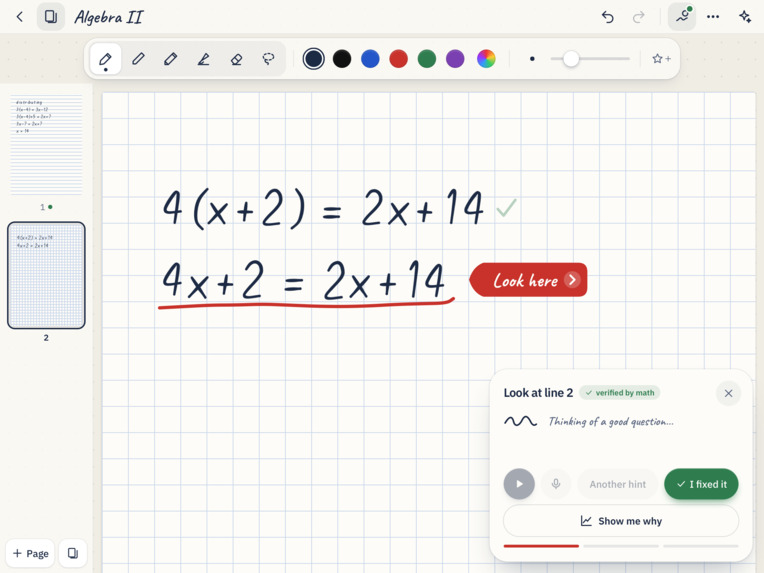
Task: Add a new page with + Page
Action: pos(30,553)
